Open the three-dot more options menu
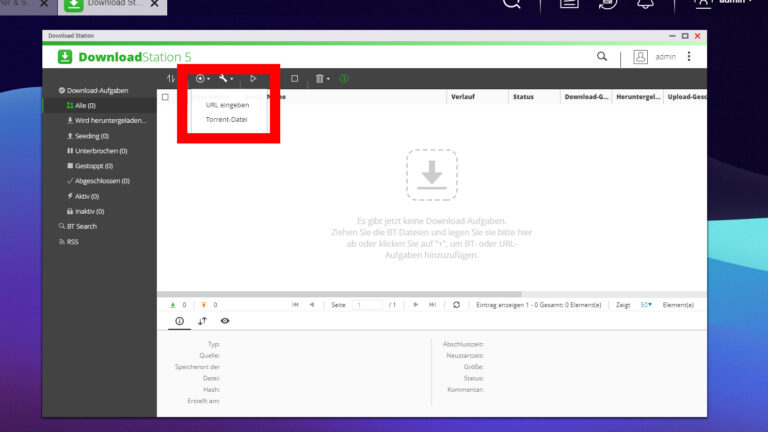Viewport: 768px width, 432px height. coord(689,57)
